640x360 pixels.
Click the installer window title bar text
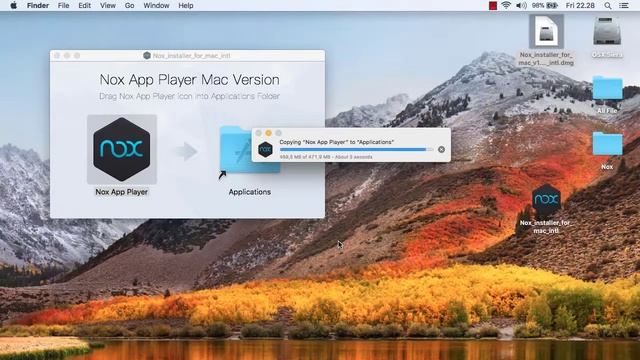[191, 56]
